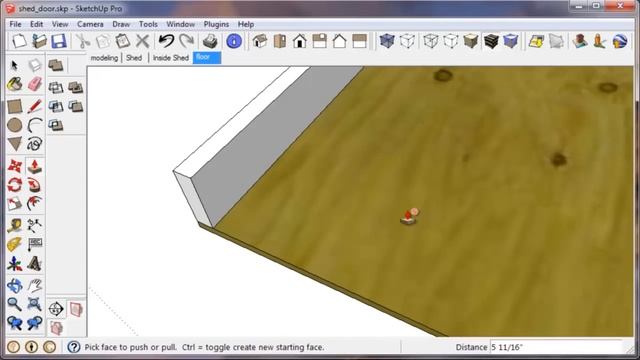
Task: Open Google Earth toolbar icon
Action: pos(620,41)
